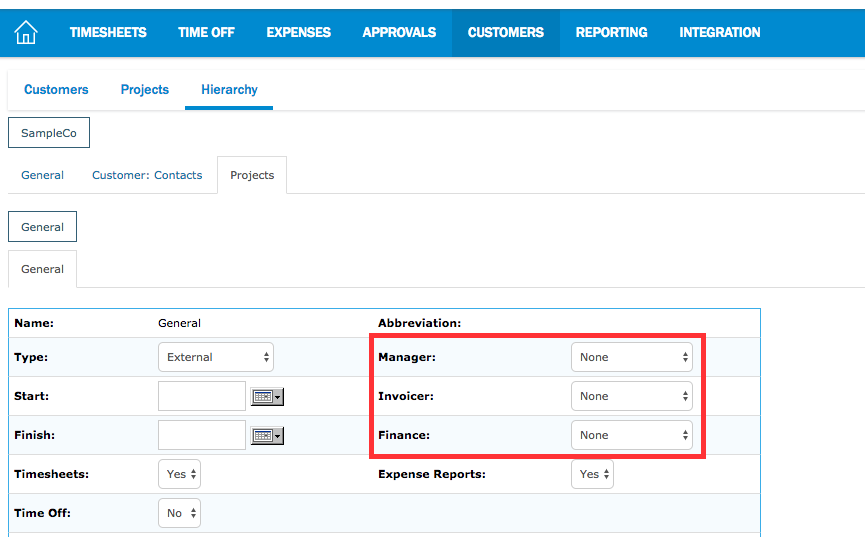Open the Timesheets menu
The image size is (865, 537).
point(108,33)
